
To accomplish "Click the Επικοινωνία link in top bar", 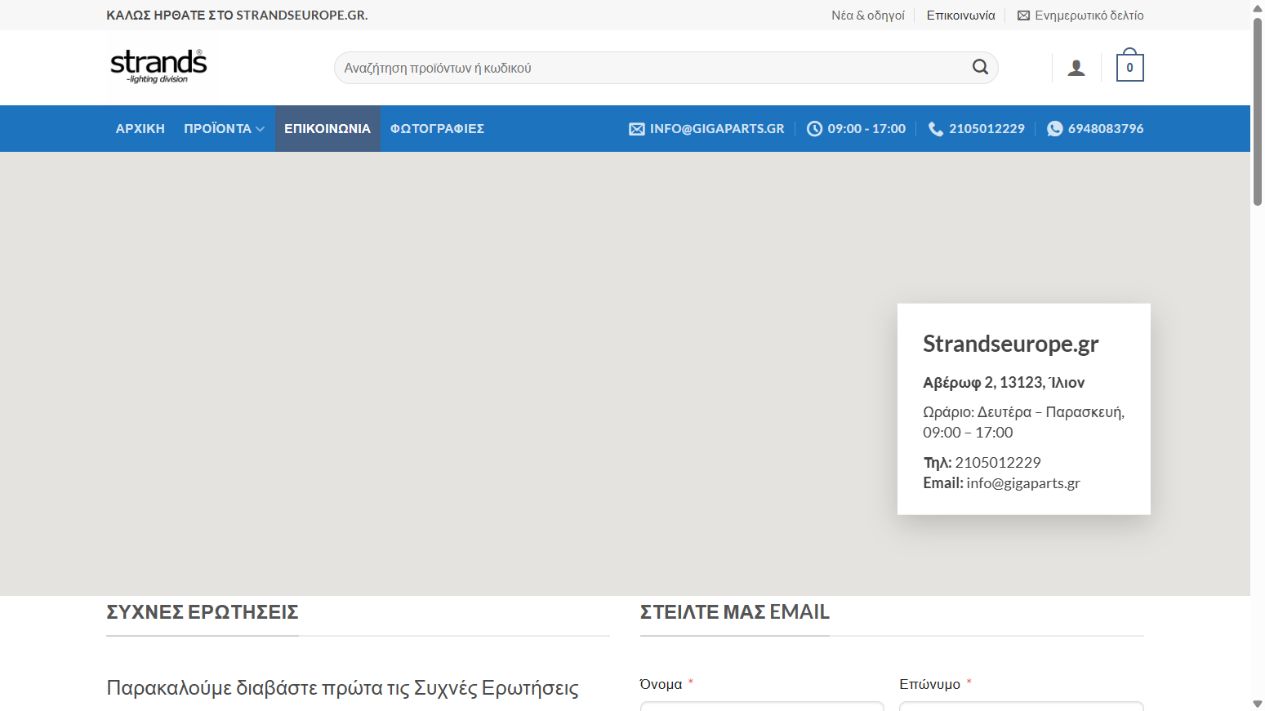I will [x=961, y=16].
